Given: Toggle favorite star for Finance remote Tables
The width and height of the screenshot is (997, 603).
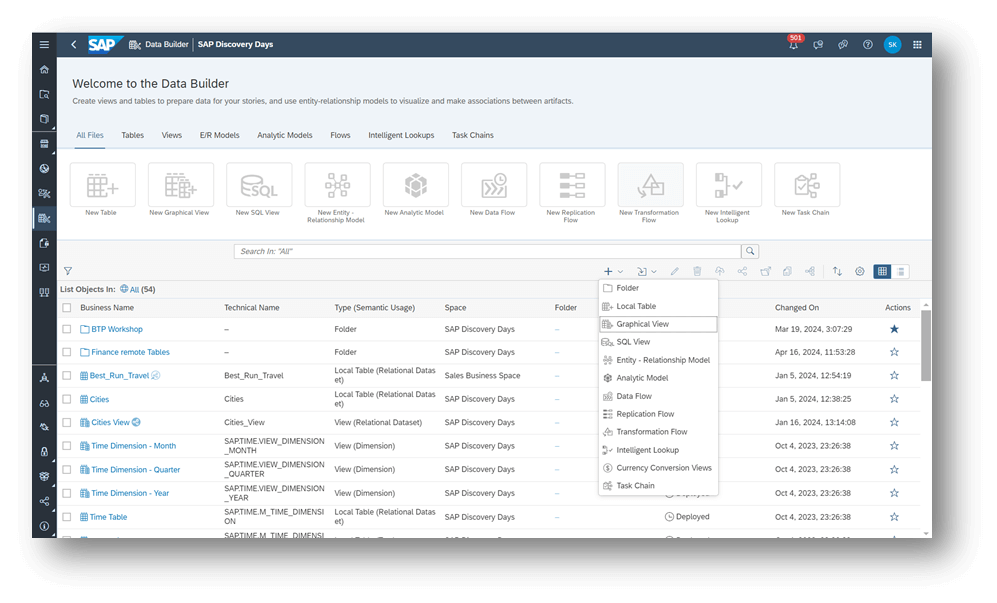Looking at the screenshot, I should [x=894, y=352].
